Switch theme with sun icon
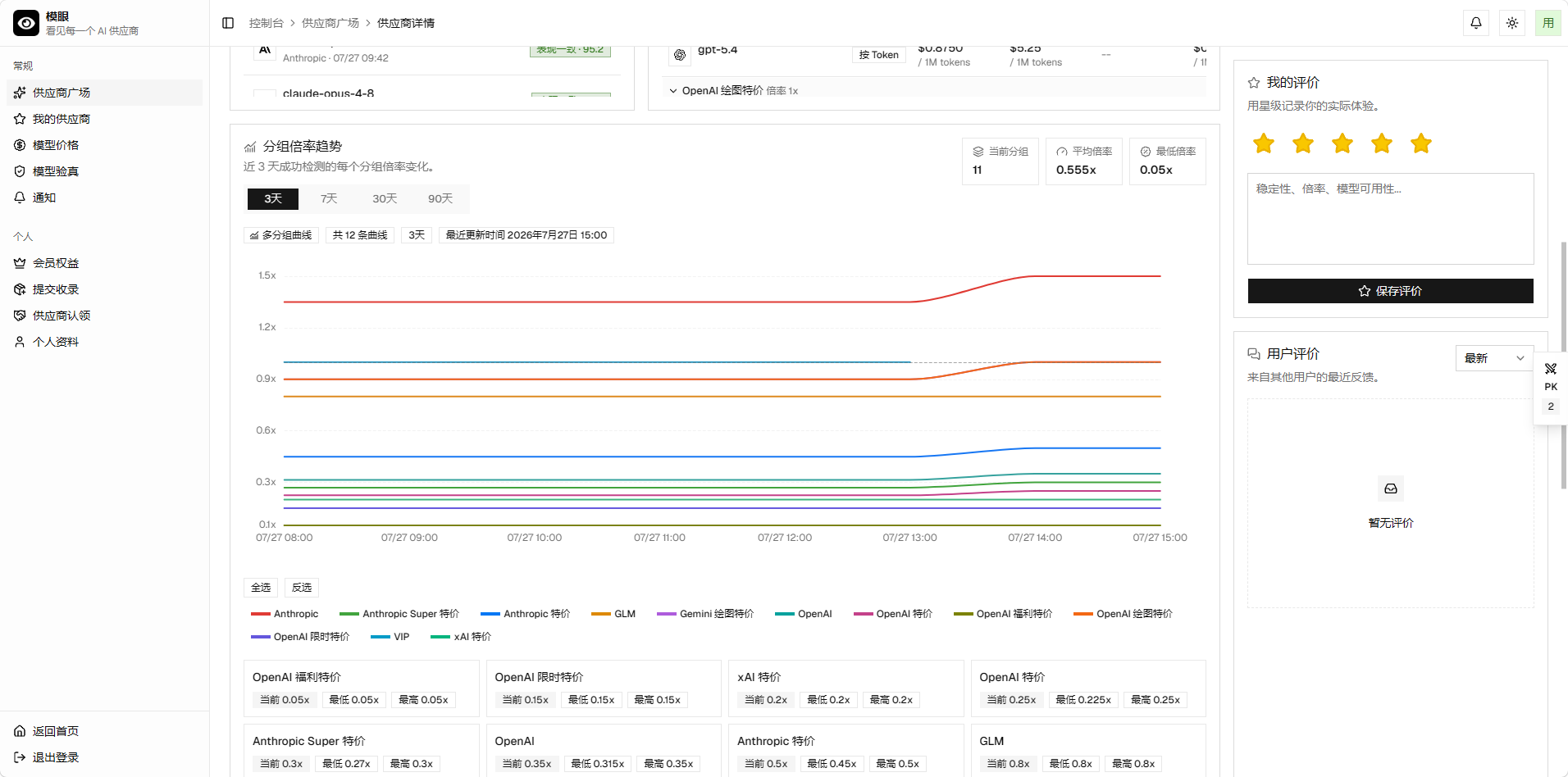The image size is (1568, 777). pyautogui.click(x=1512, y=23)
